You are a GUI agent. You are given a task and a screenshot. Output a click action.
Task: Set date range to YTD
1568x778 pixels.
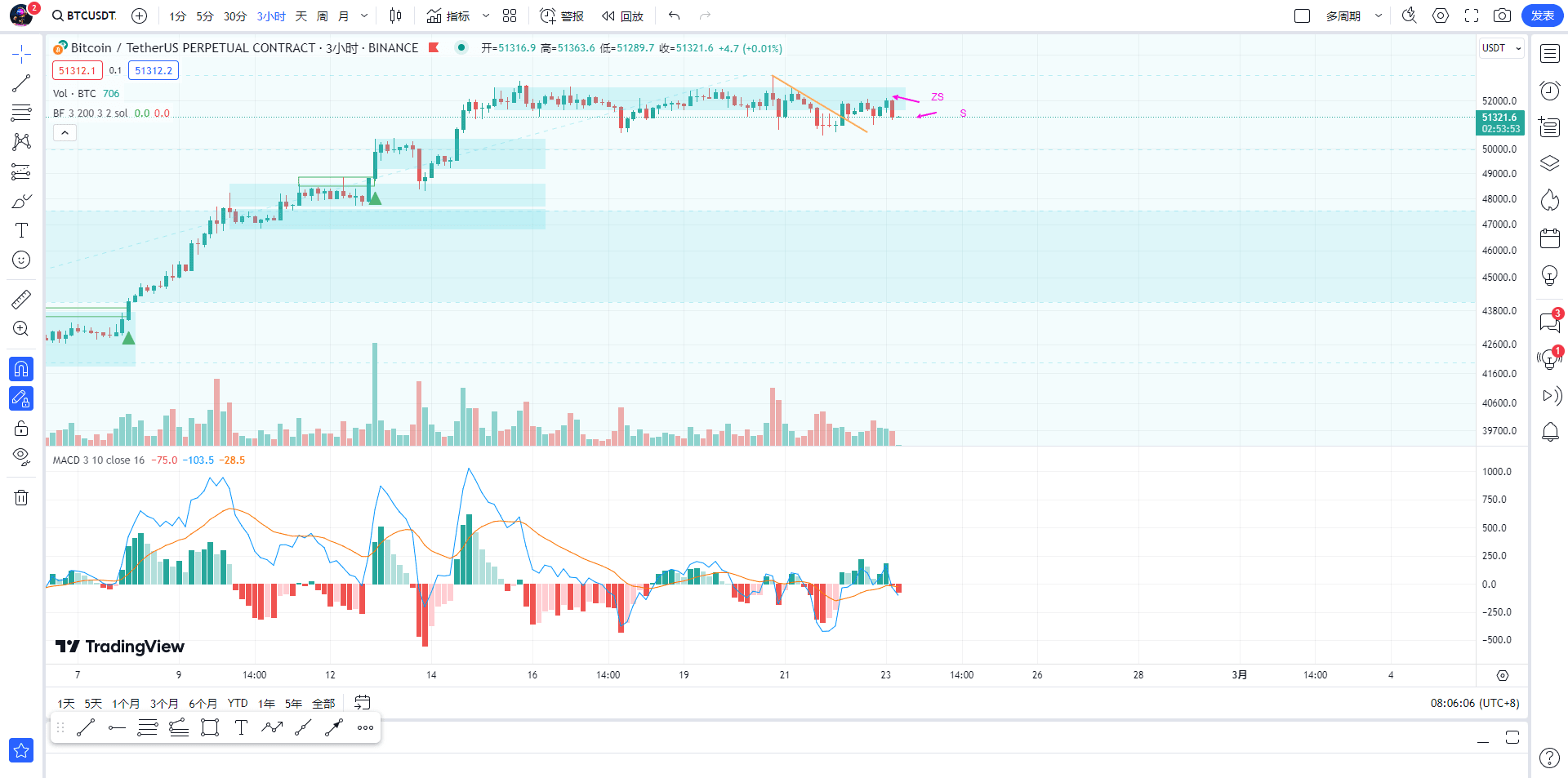(238, 703)
